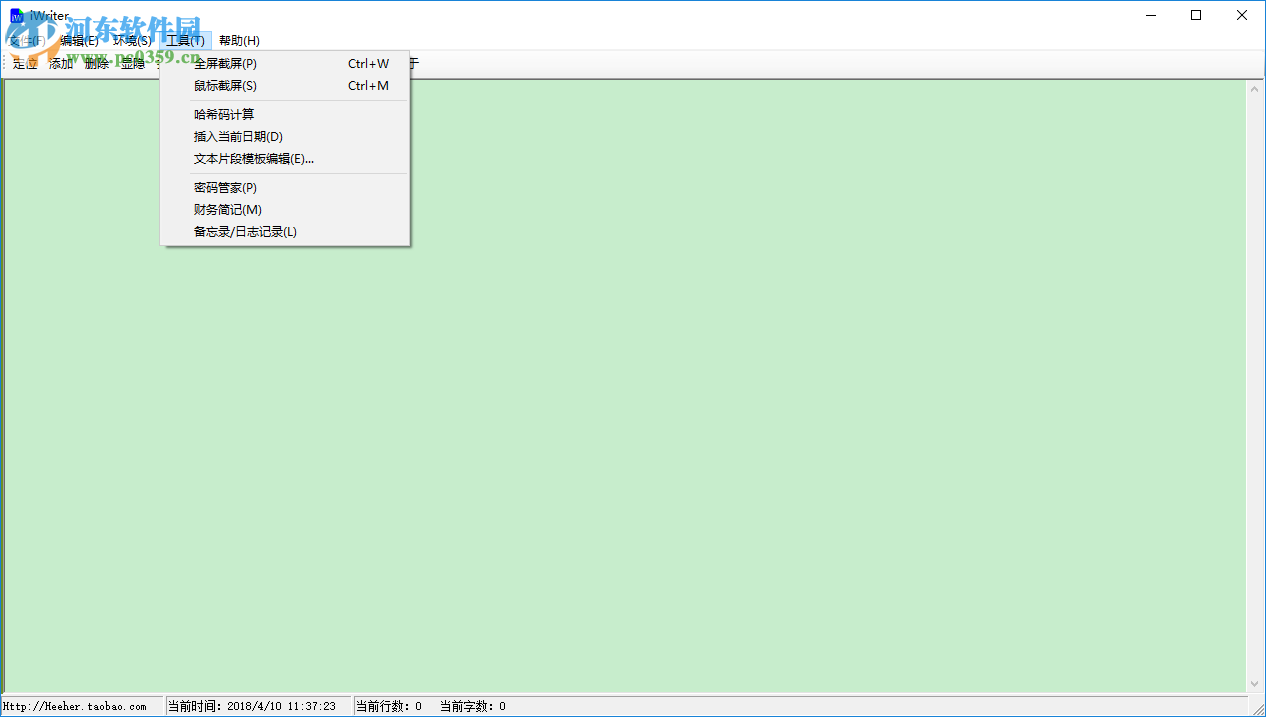Viewport: 1266px width, 717px height.
Task: Click the scrollbar up arrow
Action: (x=1254, y=88)
